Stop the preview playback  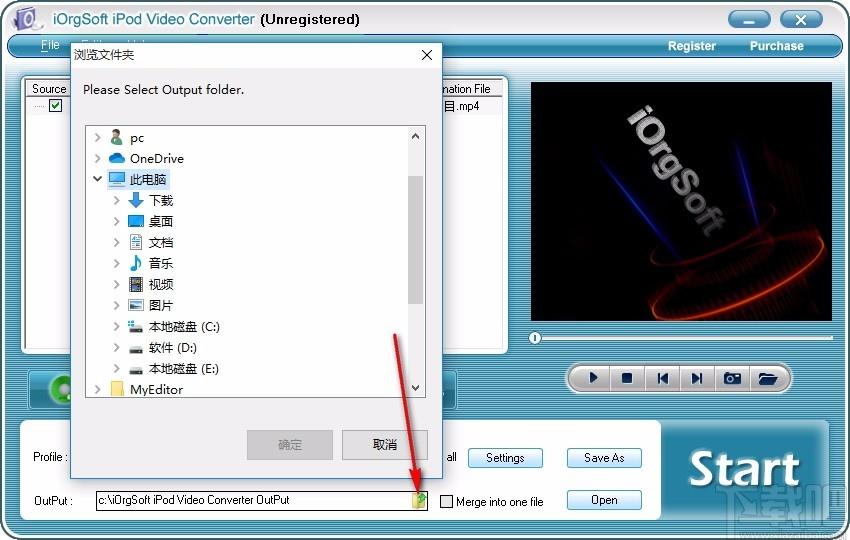[x=627, y=378]
